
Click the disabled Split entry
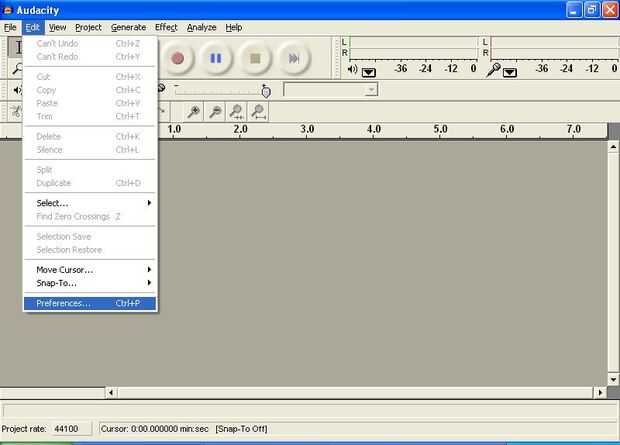pyautogui.click(x=90, y=170)
